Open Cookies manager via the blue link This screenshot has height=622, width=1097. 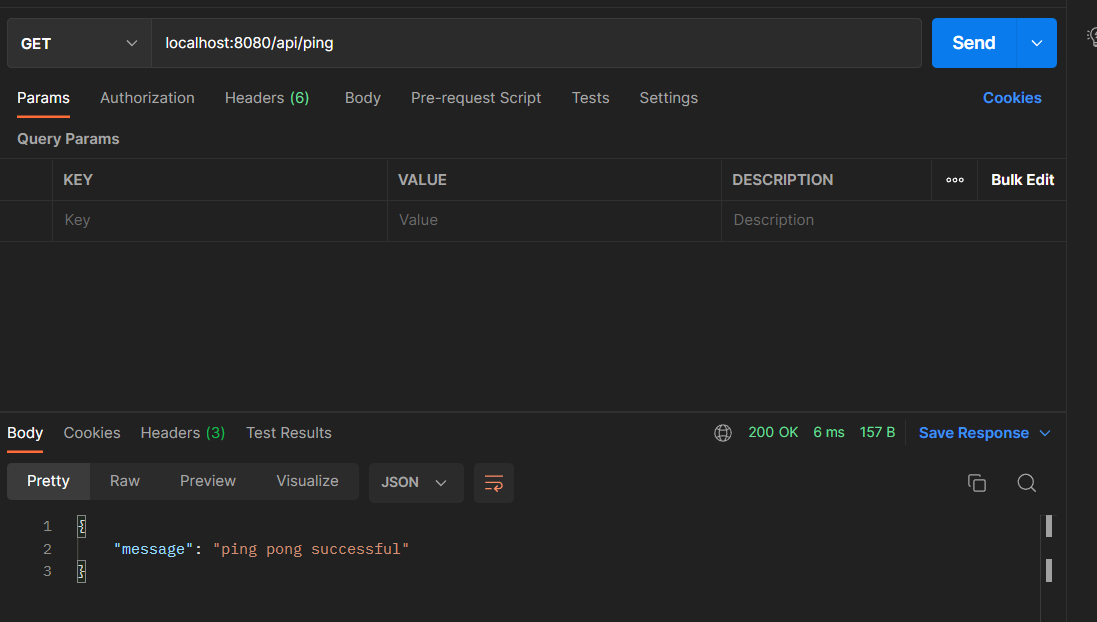(x=1012, y=98)
